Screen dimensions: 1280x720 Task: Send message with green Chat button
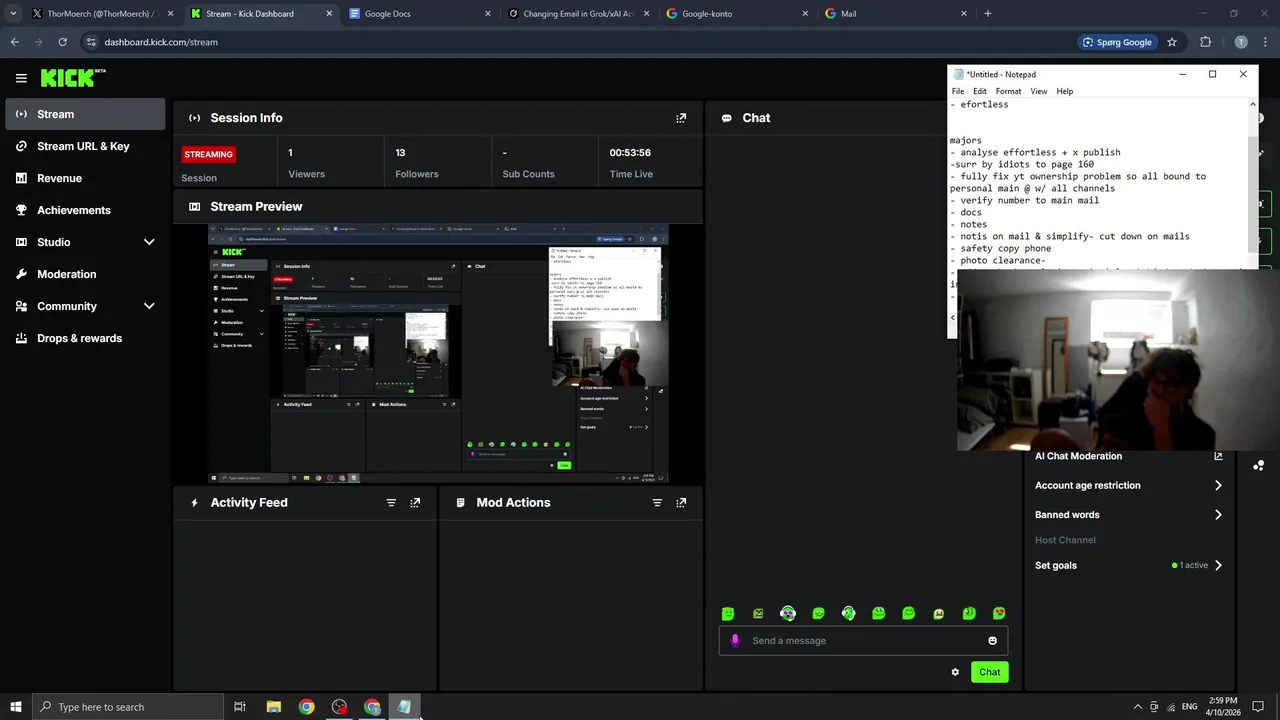[989, 672]
